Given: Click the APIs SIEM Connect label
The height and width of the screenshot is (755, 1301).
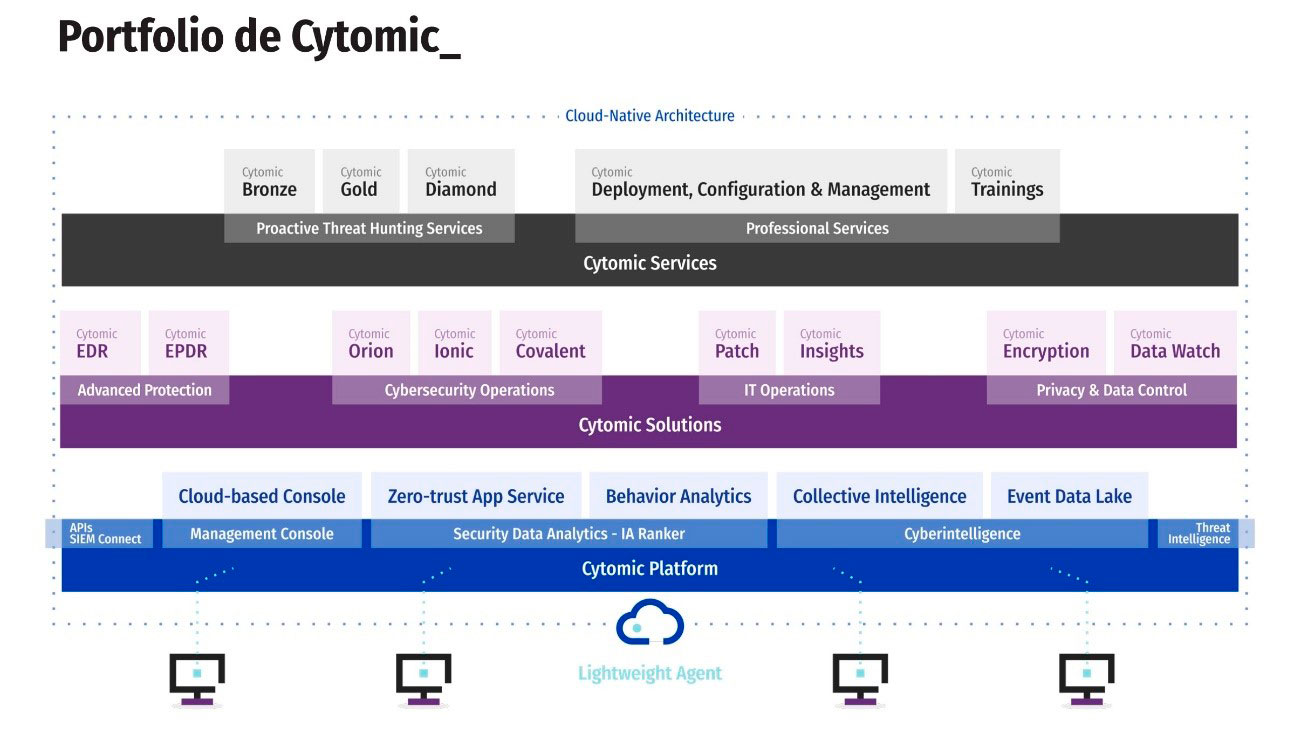Looking at the screenshot, I should click(x=105, y=534).
